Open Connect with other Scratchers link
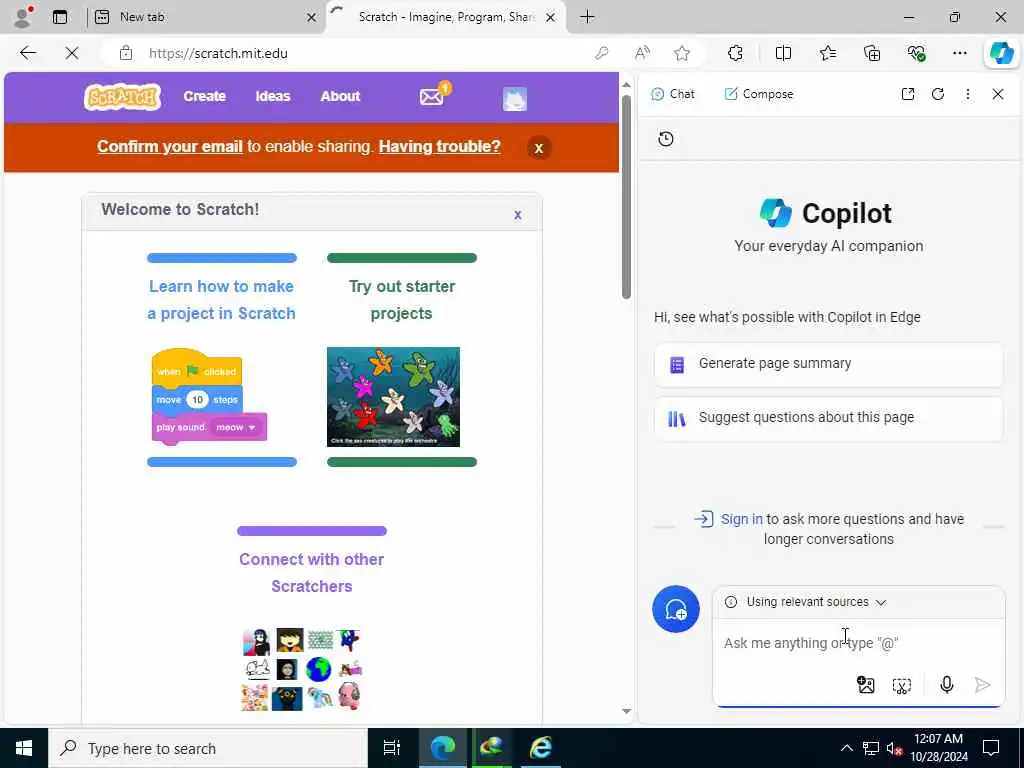Viewport: 1024px width, 768px height. (x=312, y=573)
